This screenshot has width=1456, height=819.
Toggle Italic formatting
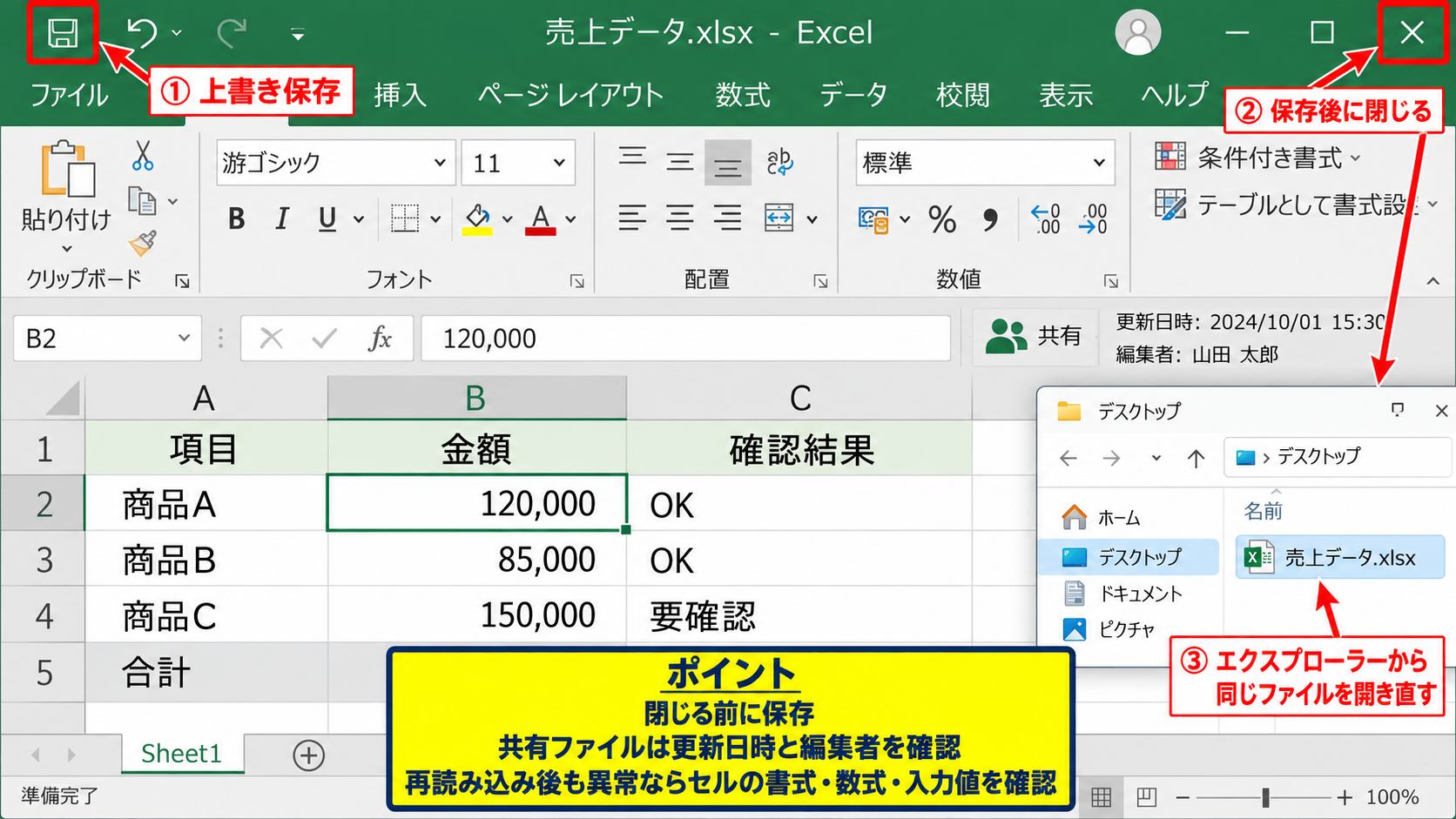pos(281,218)
